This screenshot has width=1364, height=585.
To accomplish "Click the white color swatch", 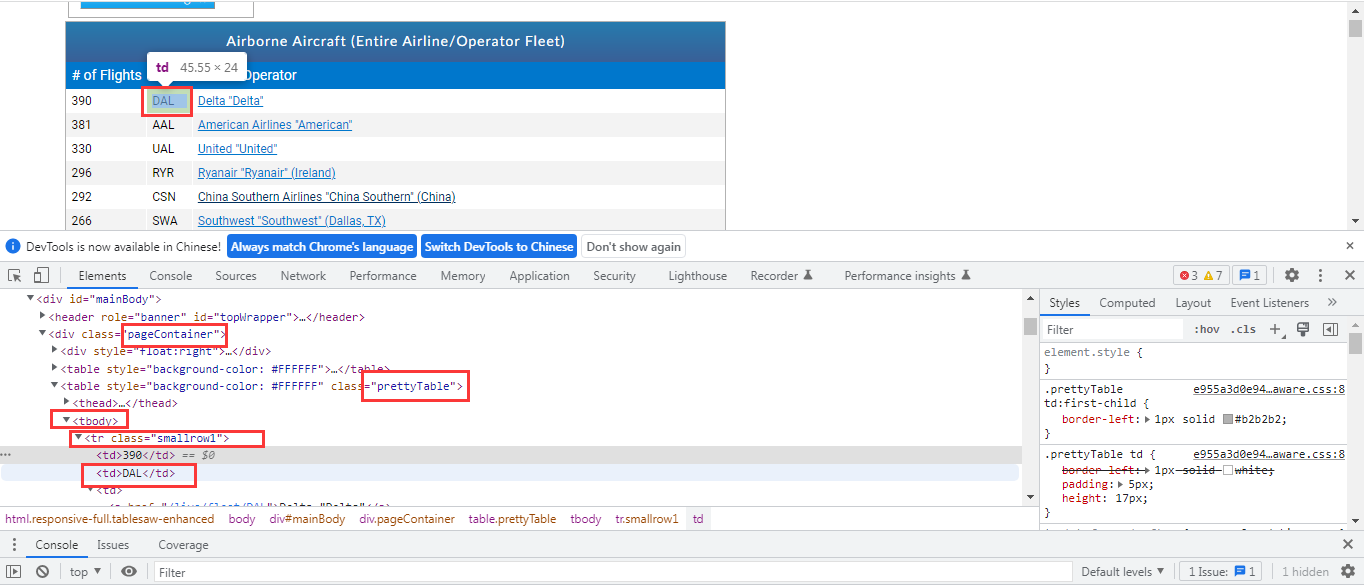I will tap(1228, 470).
